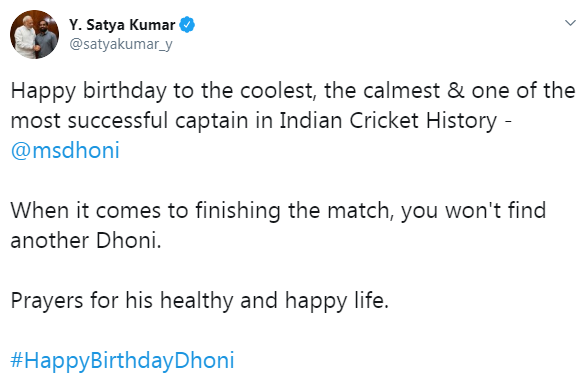Click the words 'Indian Cricket History'
This screenshot has height=380, width=578.
tap(388, 121)
